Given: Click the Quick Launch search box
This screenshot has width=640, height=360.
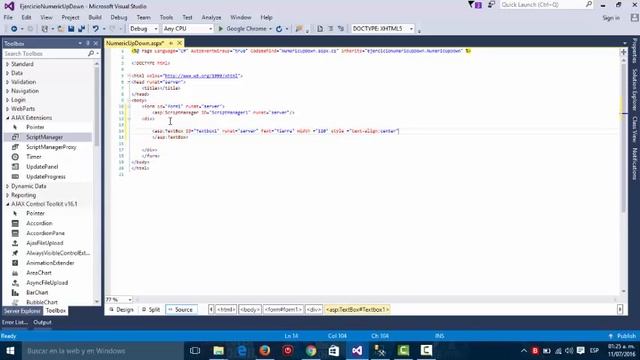Looking at the screenshot, I should [x=546, y=5].
